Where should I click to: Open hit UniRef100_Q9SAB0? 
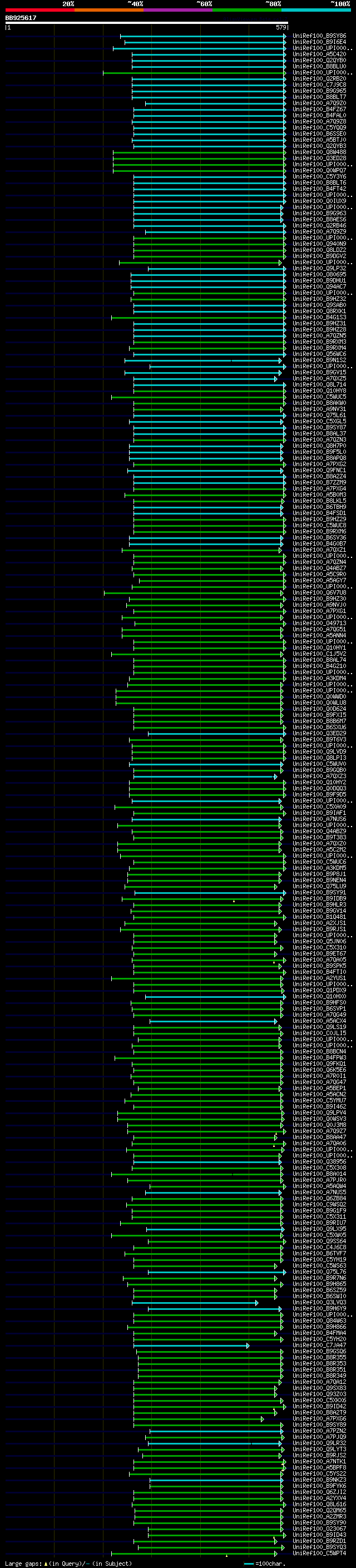(x=319, y=305)
